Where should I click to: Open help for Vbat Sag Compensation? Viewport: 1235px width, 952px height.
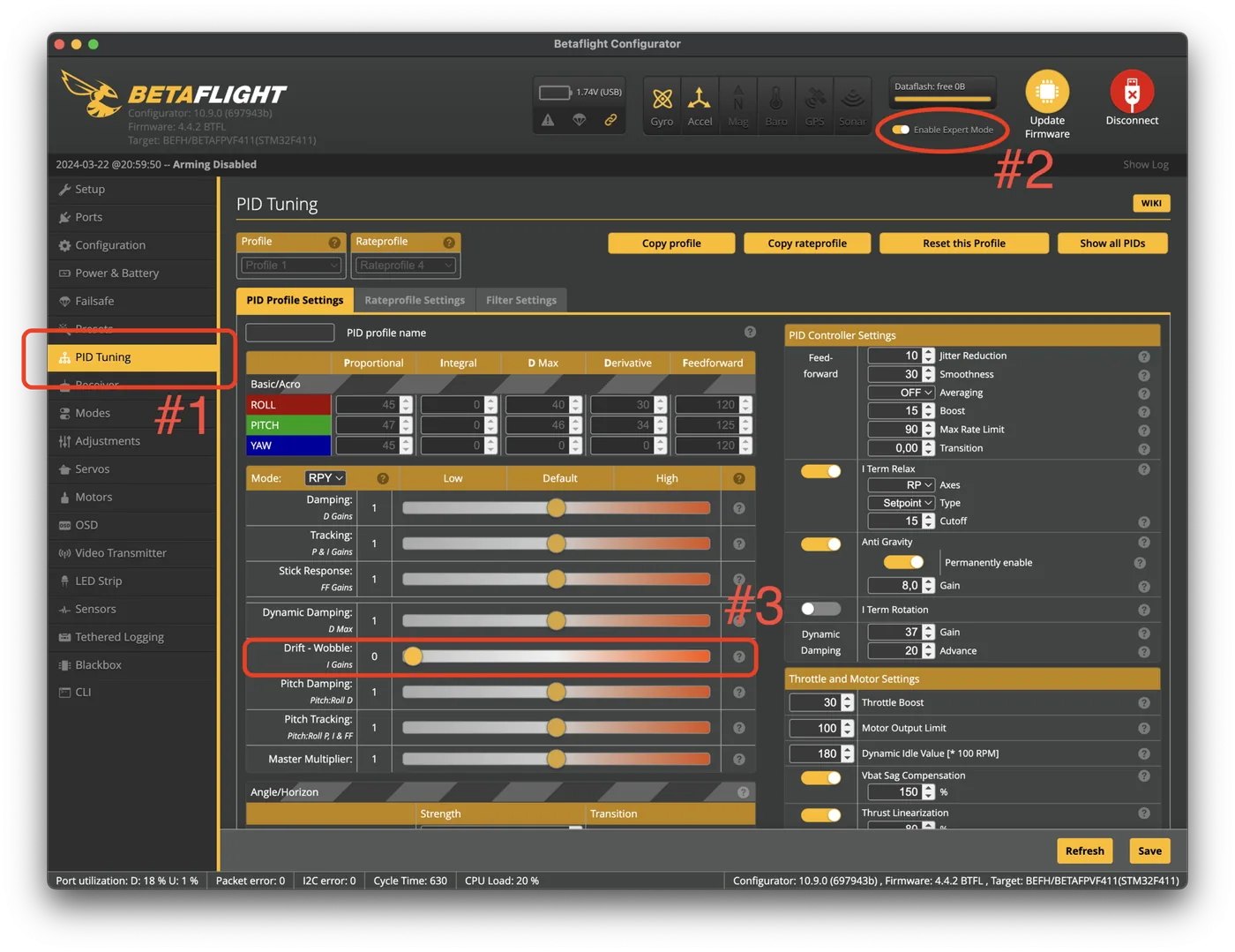tap(1144, 776)
